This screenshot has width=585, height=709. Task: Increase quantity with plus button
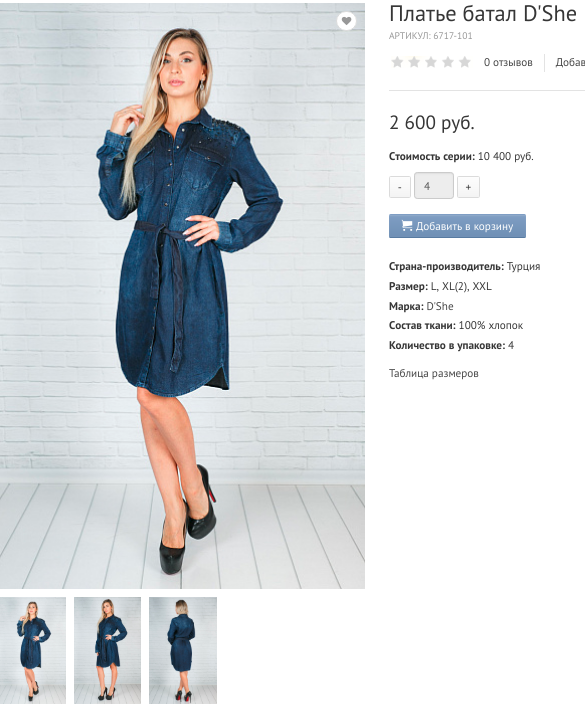468,187
